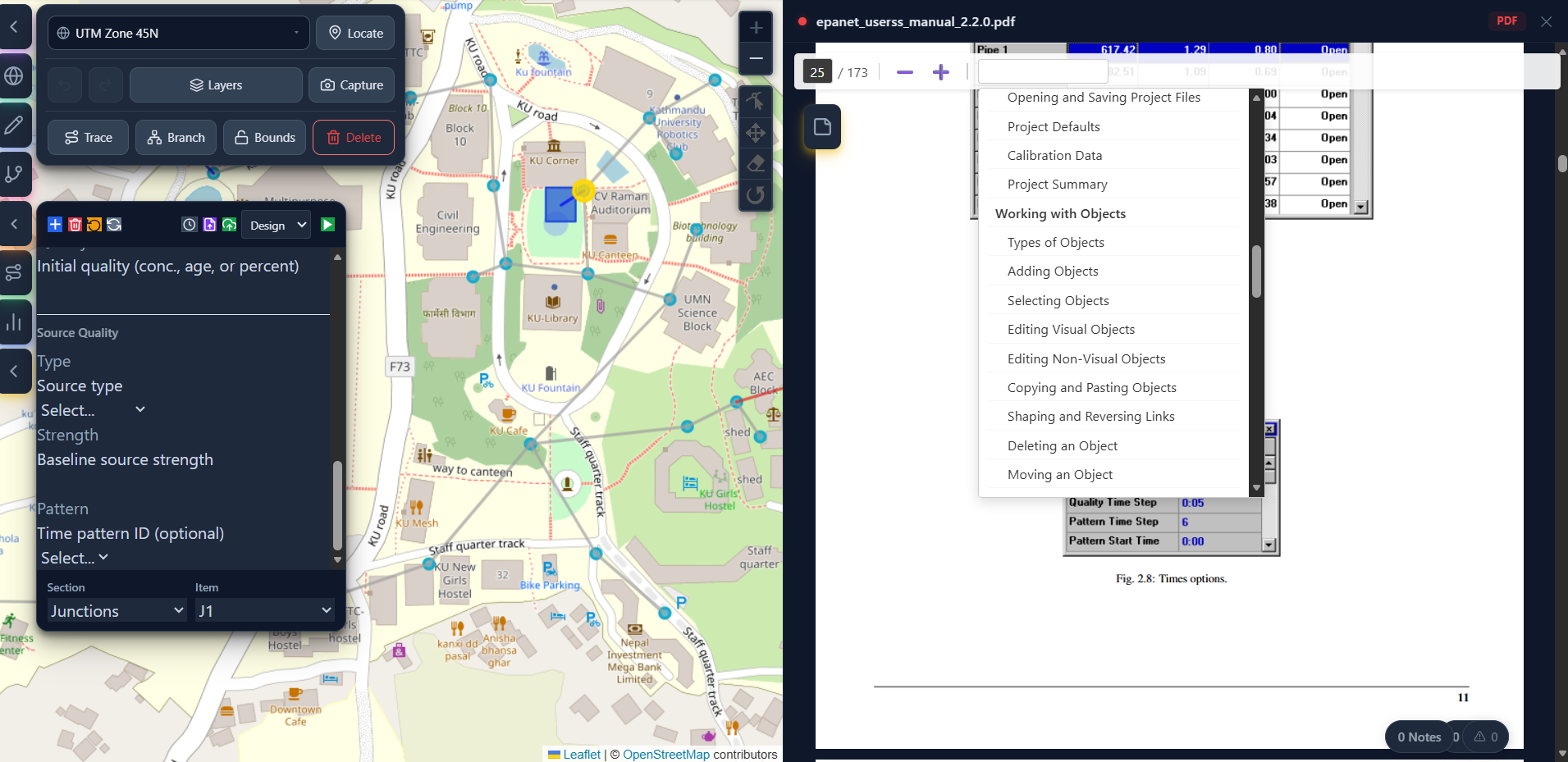Image resolution: width=1568 pixels, height=762 pixels.
Task: Open the Section Junctions dropdown
Action: click(x=117, y=611)
